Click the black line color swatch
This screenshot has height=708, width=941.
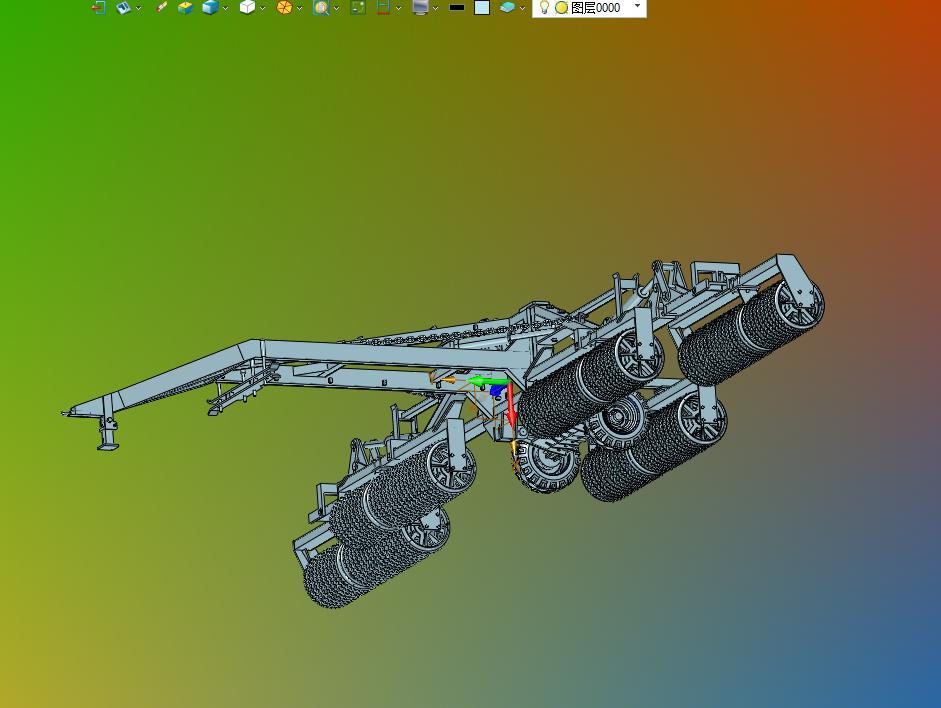coord(457,8)
